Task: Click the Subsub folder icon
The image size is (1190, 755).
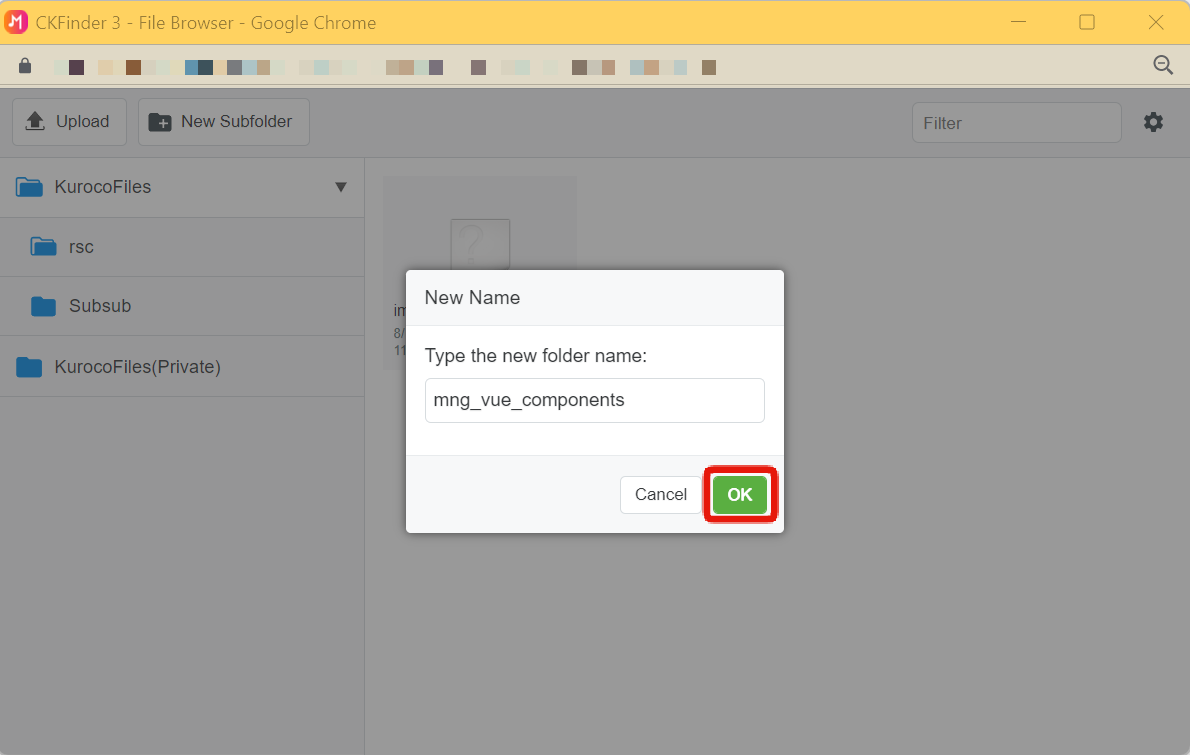Action: tap(43, 306)
